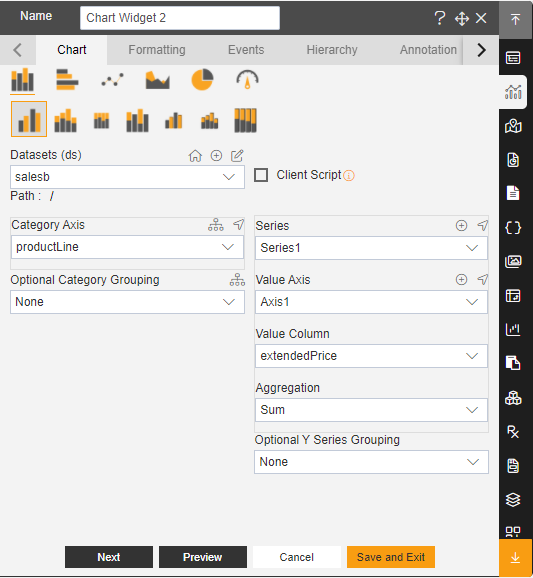Select the line chart type icon
The image size is (533, 578).
pyautogui.click(x=112, y=80)
